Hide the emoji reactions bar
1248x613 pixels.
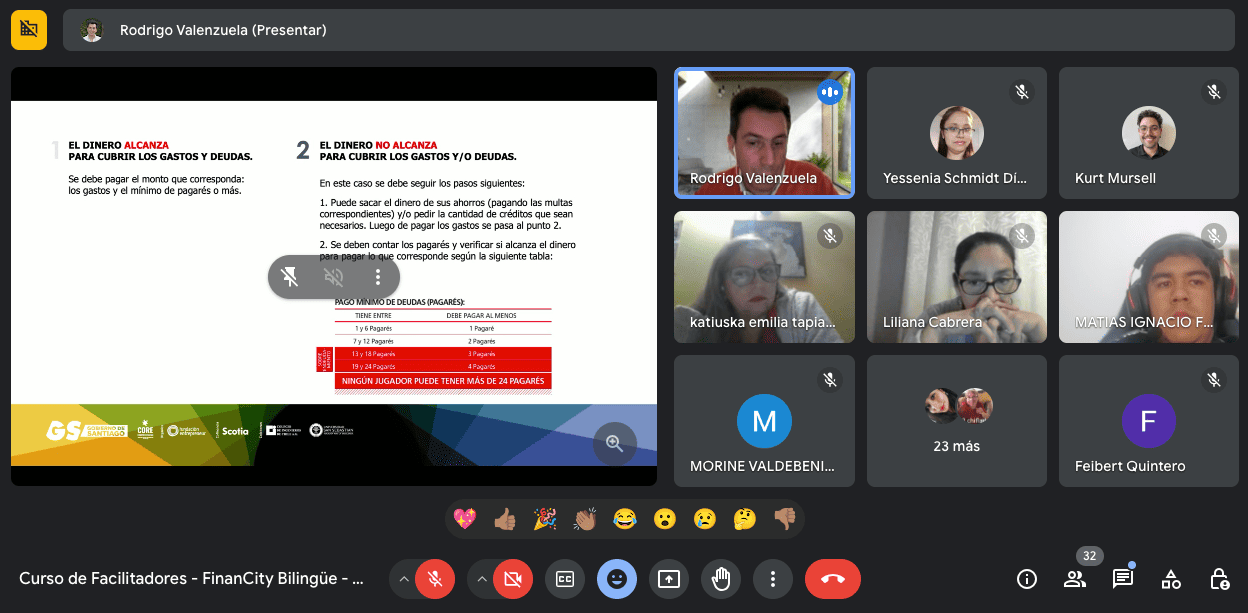point(617,579)
